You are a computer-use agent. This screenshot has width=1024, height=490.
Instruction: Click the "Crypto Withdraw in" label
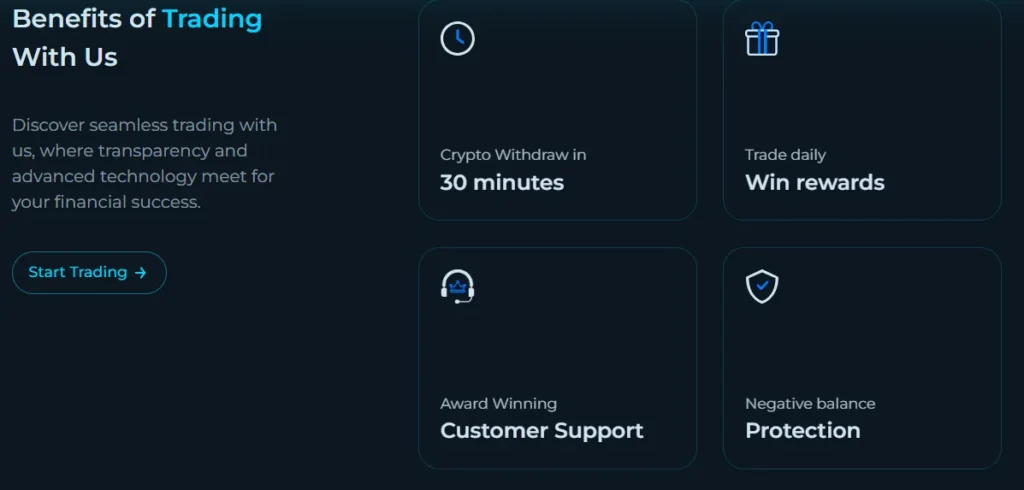coord(513,155)
